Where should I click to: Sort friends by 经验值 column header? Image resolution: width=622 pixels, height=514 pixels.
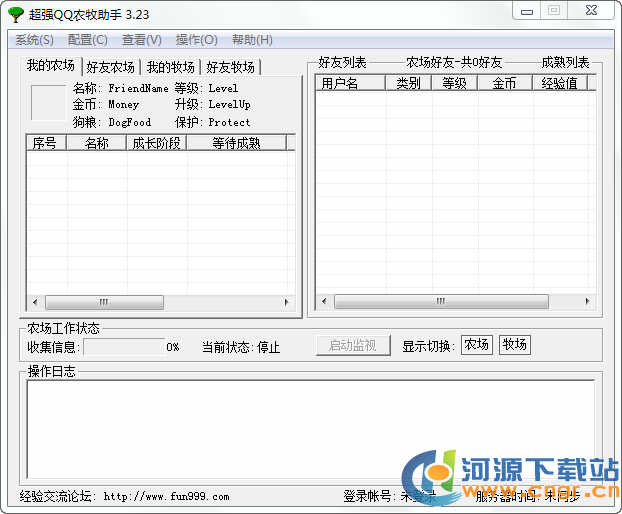pos(560,83)
